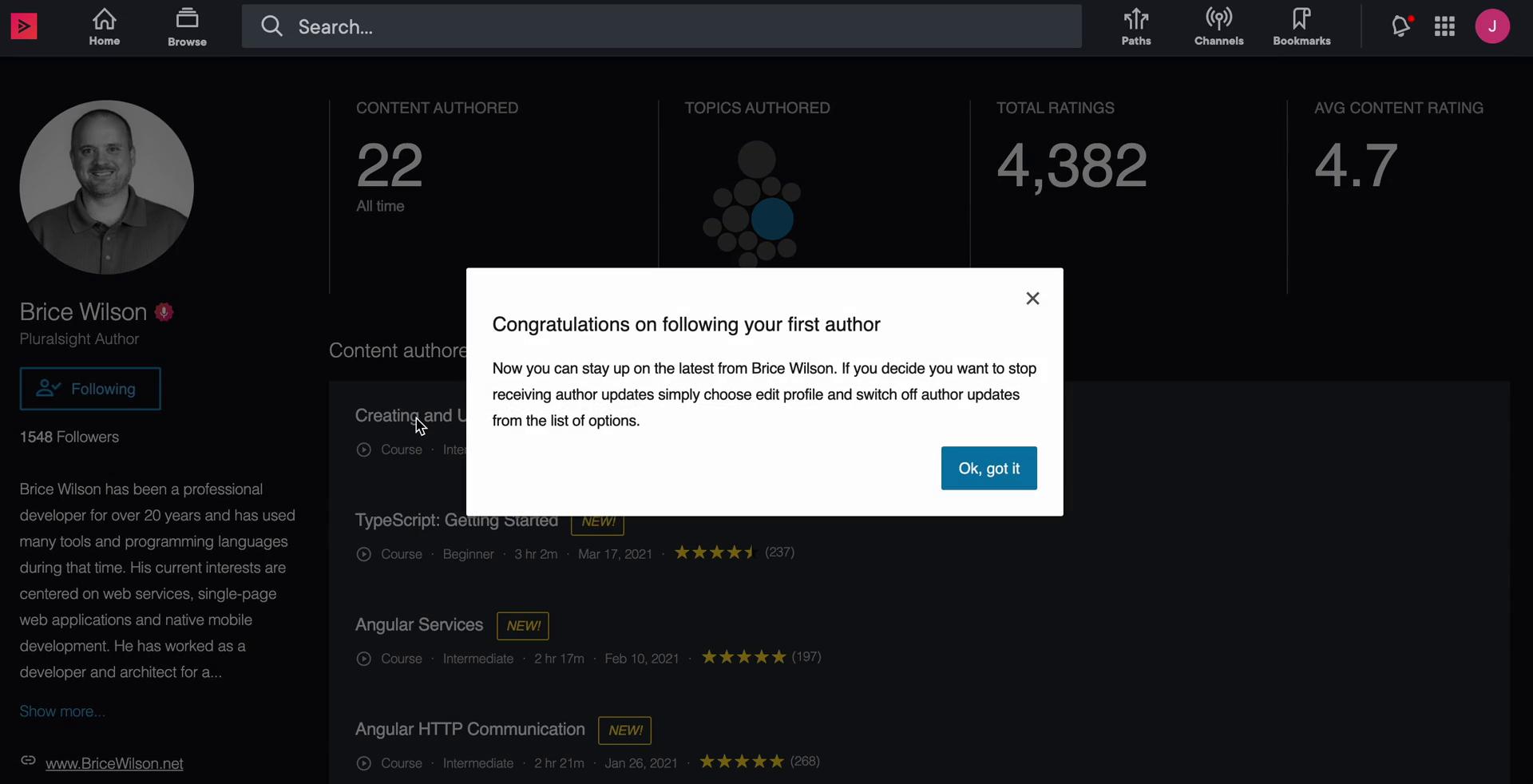
Task: Open the Angular Services course
Action: click(x=419, y=625)
